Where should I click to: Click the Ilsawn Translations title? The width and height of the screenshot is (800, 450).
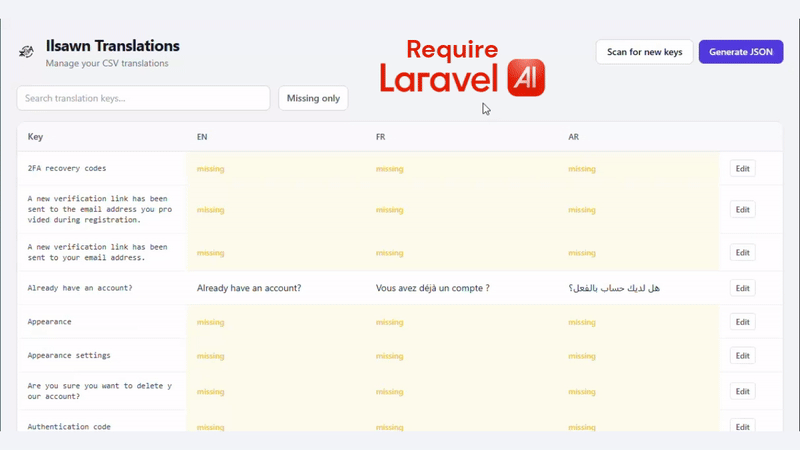coord(113,46)
